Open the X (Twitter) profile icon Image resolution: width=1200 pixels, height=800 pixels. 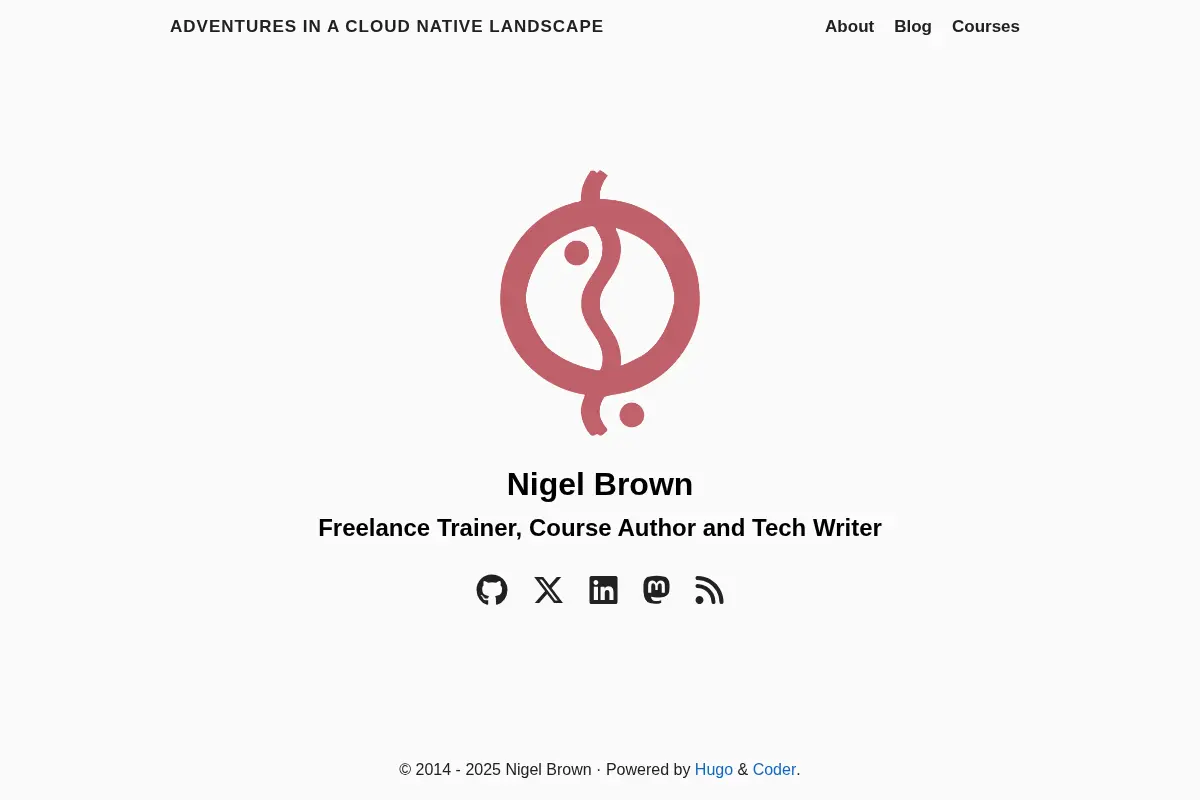tap(548, 590)
